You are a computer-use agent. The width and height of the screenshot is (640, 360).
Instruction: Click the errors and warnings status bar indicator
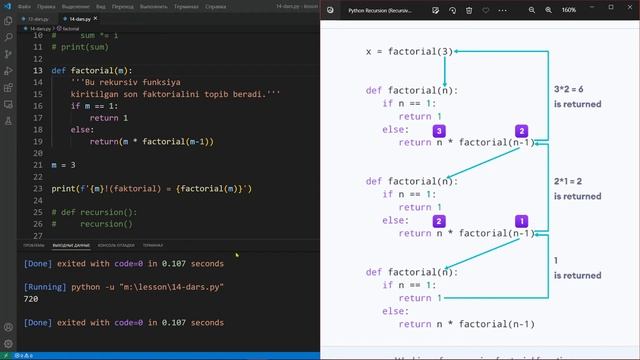24,356
